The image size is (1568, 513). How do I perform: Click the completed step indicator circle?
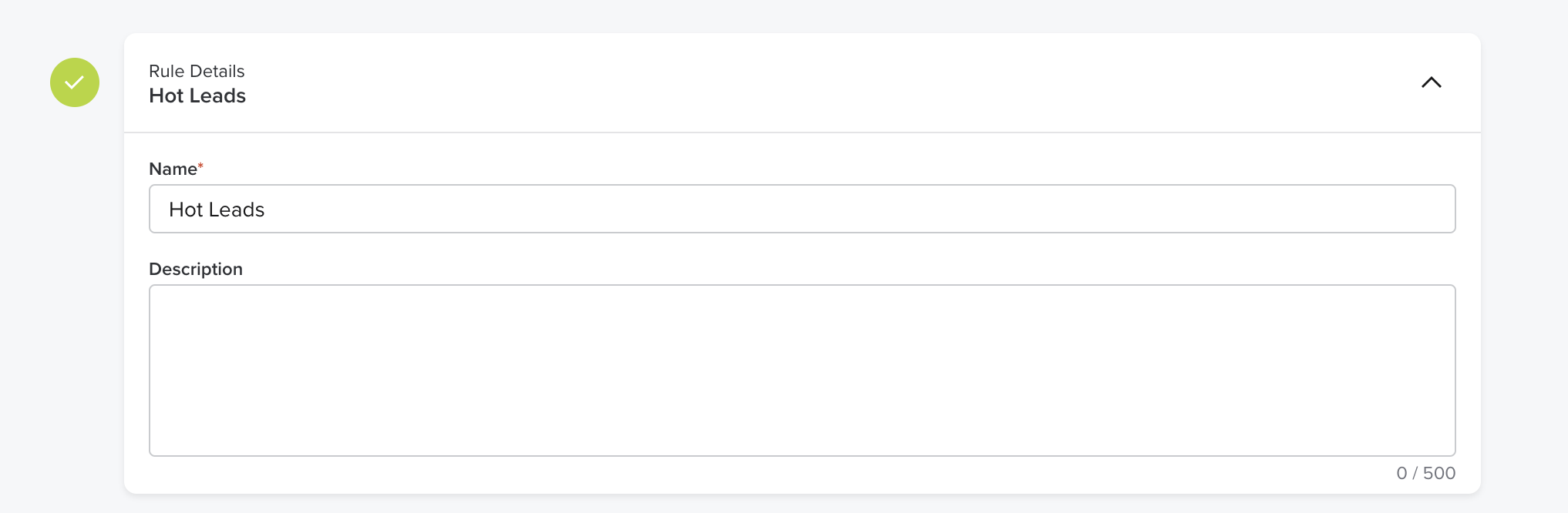tap(75, 82)
